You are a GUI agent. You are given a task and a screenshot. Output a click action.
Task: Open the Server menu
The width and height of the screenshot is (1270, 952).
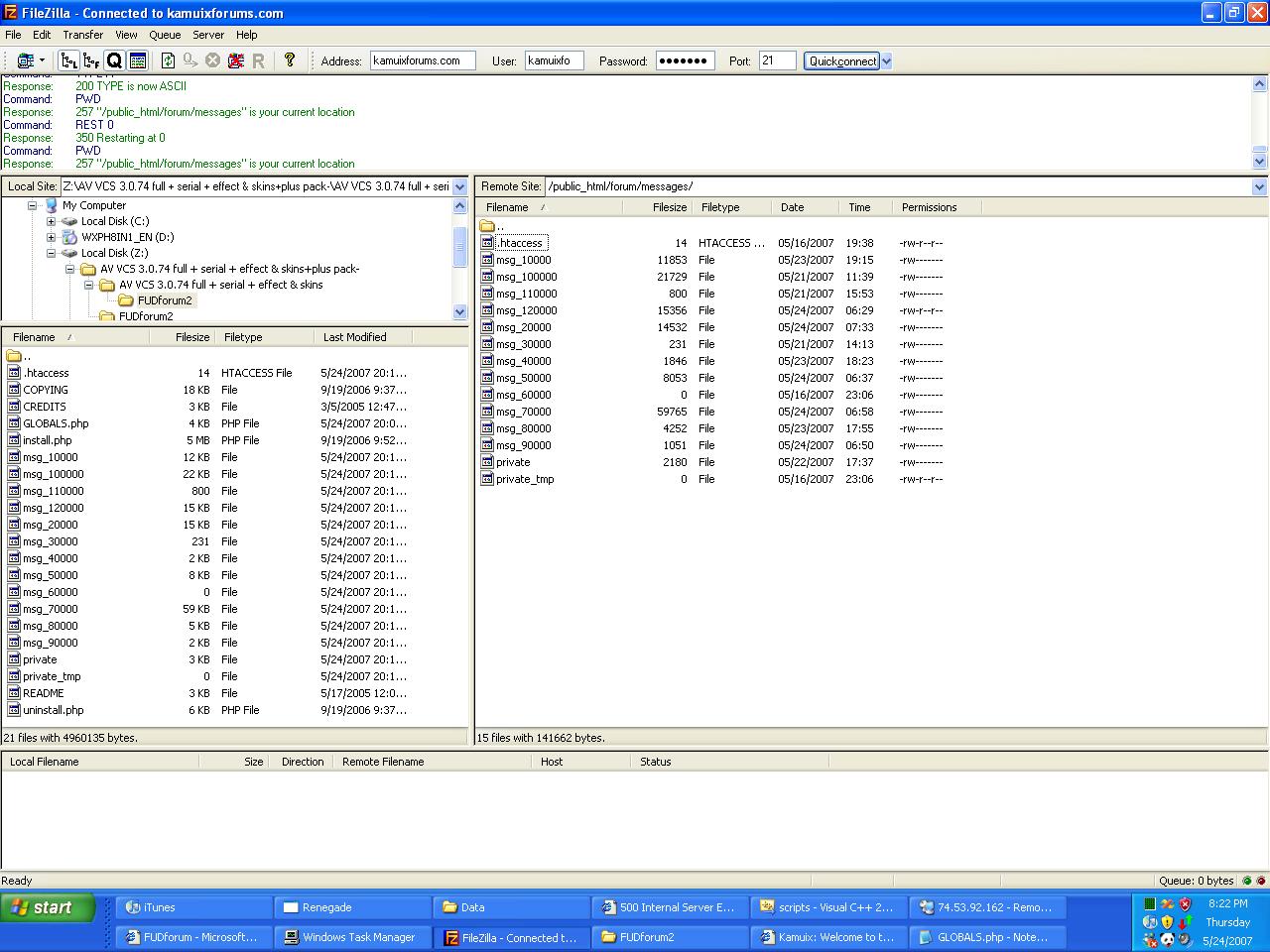[208, 35]
